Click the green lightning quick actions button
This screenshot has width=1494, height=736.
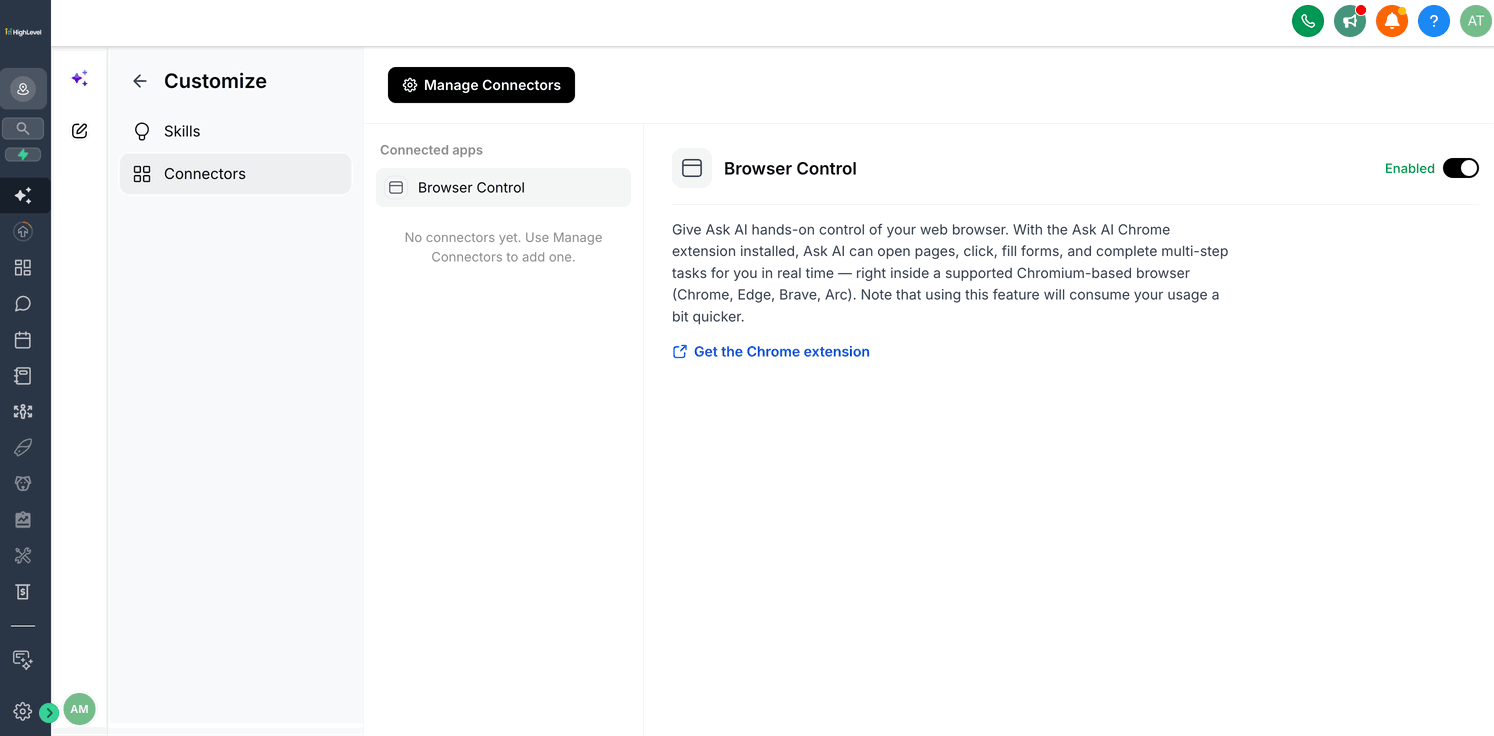point(23,155)
